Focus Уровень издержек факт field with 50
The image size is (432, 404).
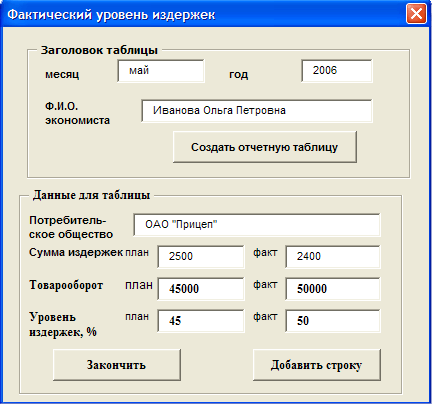point(333,321)
